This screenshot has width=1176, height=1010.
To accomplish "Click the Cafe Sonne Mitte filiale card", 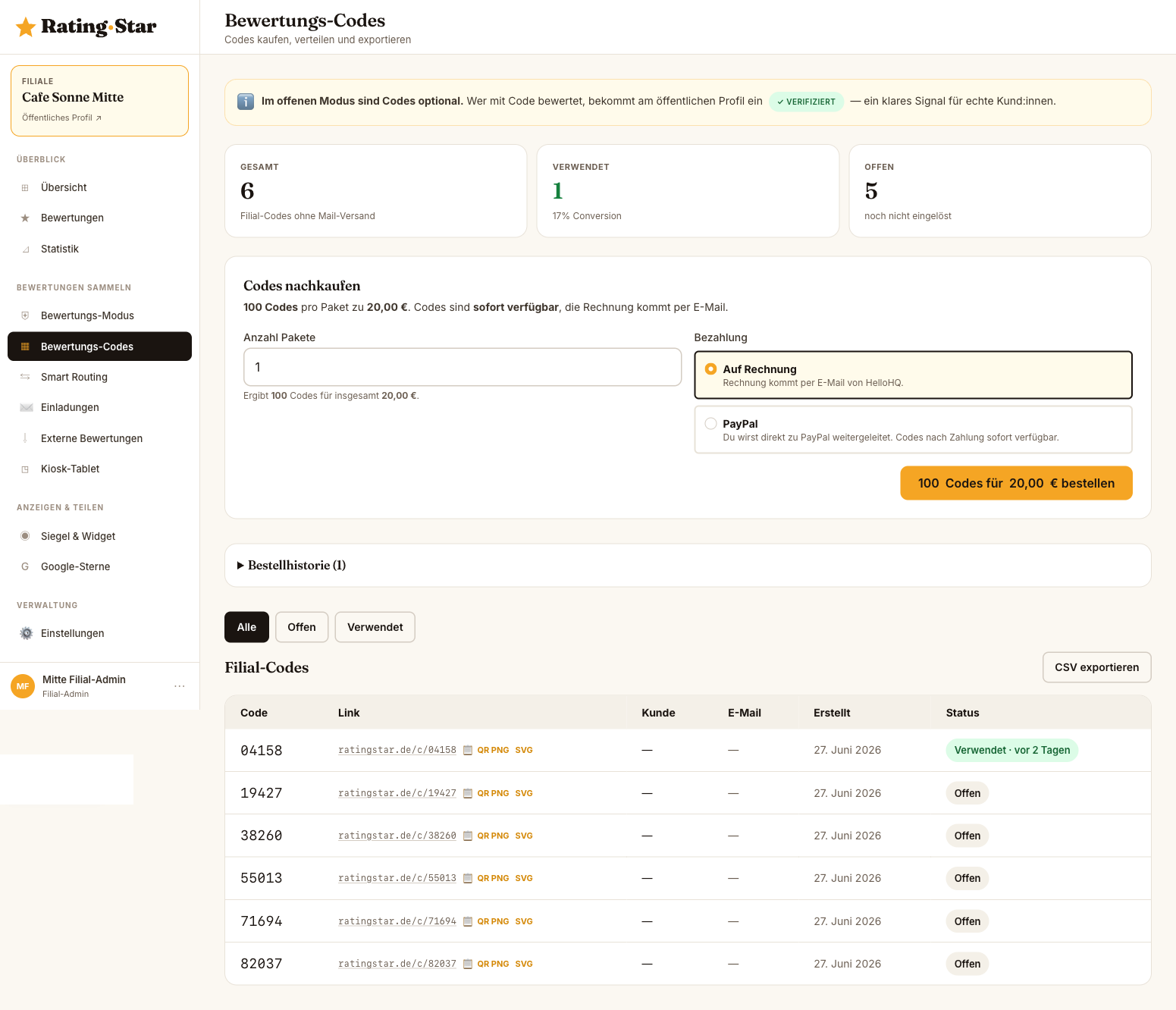I will click(x=99, y=101).
